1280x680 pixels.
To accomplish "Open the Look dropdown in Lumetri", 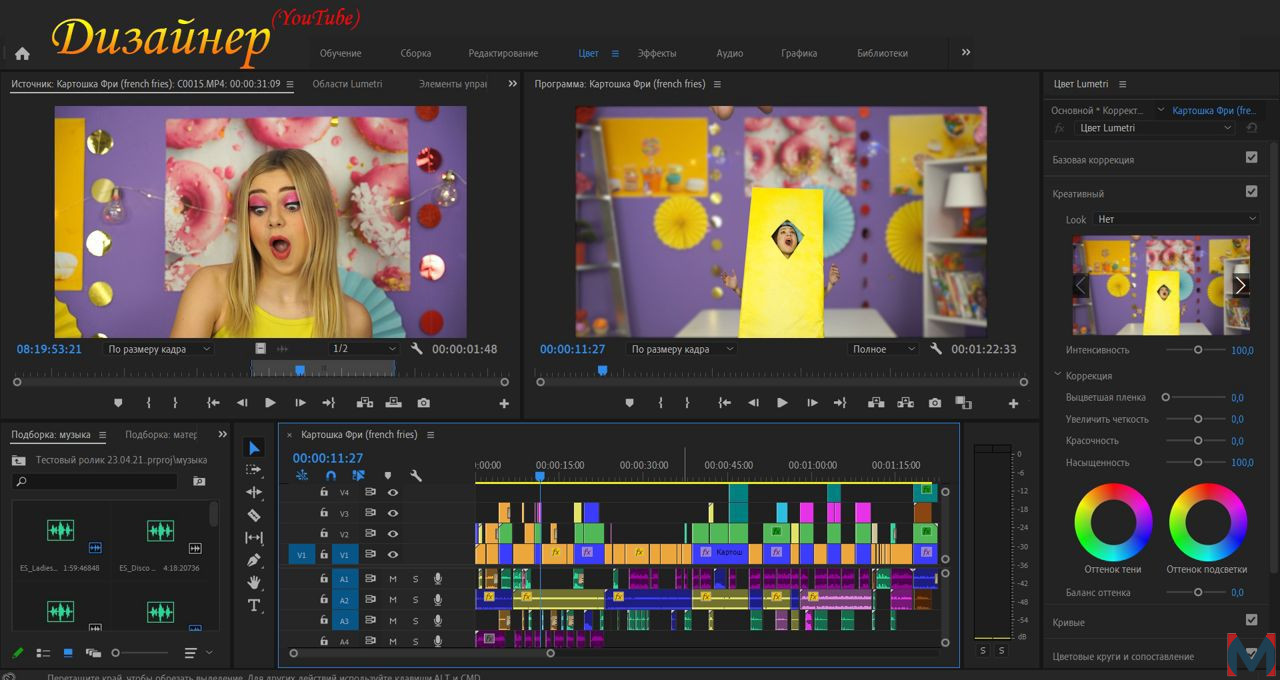I will 1177,219.
